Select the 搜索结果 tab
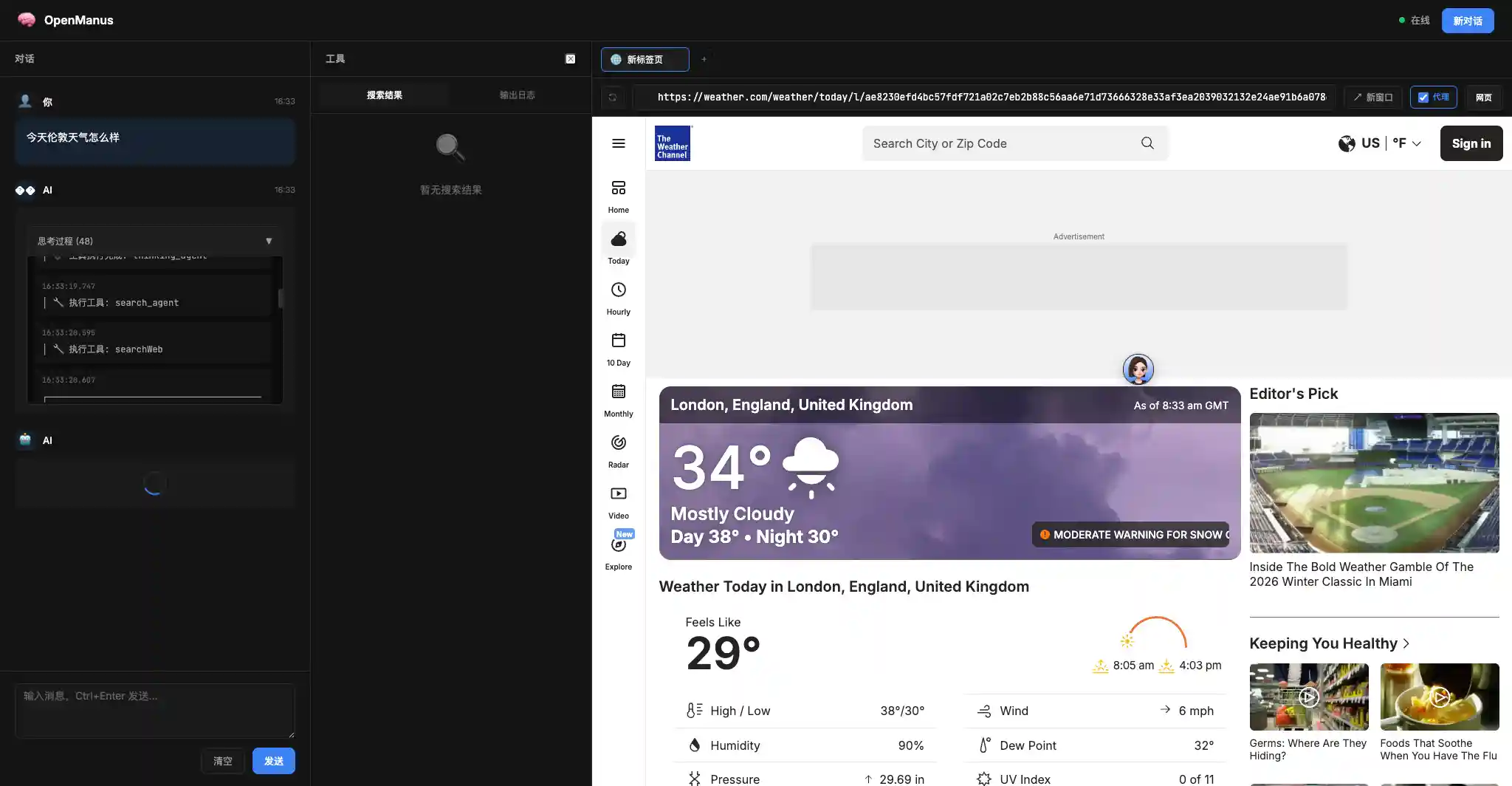The image size is (1512, 786). [382, 95]
